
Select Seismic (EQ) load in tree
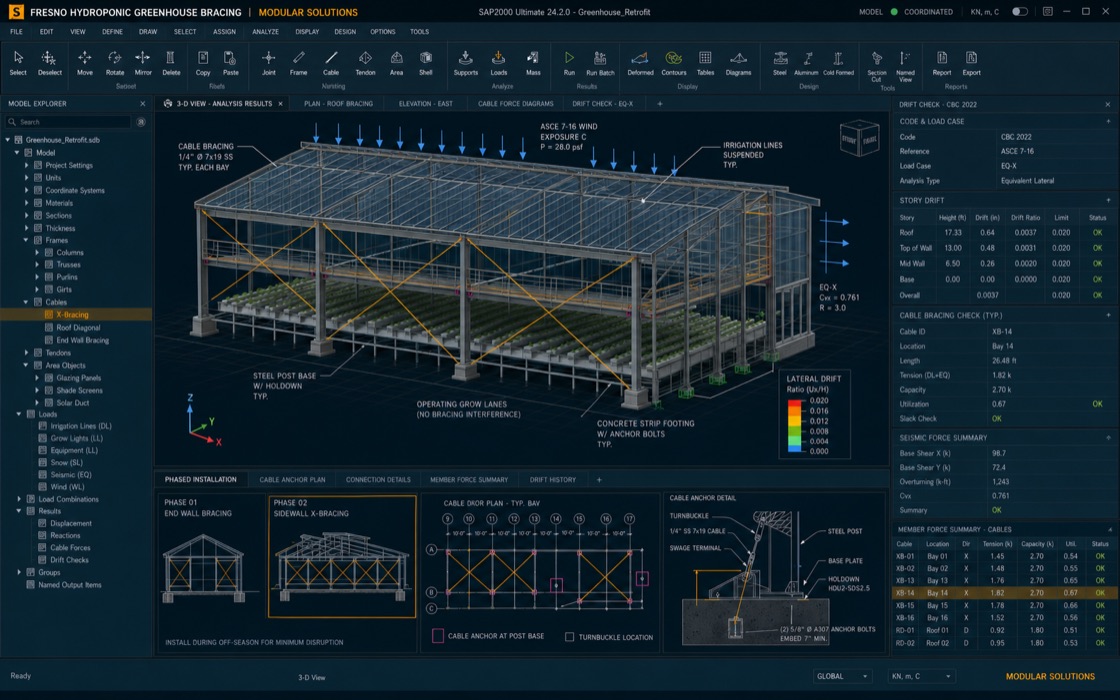pyautogui.click(x=71, y=474)
